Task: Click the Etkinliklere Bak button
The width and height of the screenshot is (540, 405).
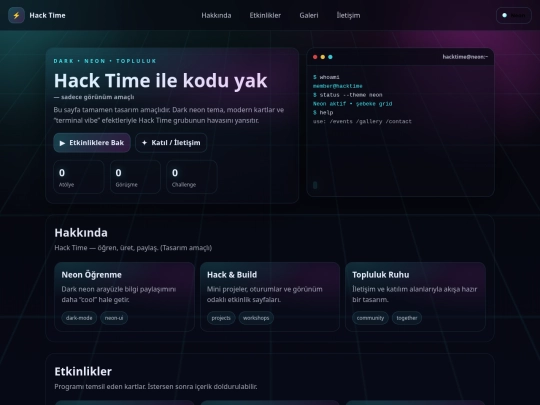Action: click(92, 143)
